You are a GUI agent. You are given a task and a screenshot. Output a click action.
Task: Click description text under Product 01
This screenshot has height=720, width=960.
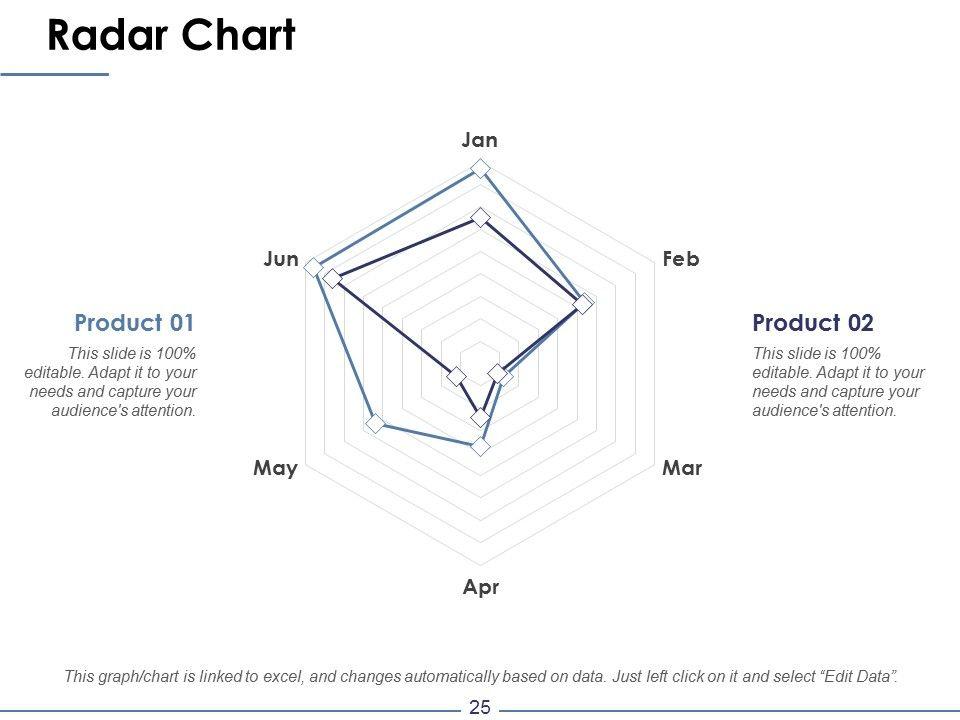point(112,382)
